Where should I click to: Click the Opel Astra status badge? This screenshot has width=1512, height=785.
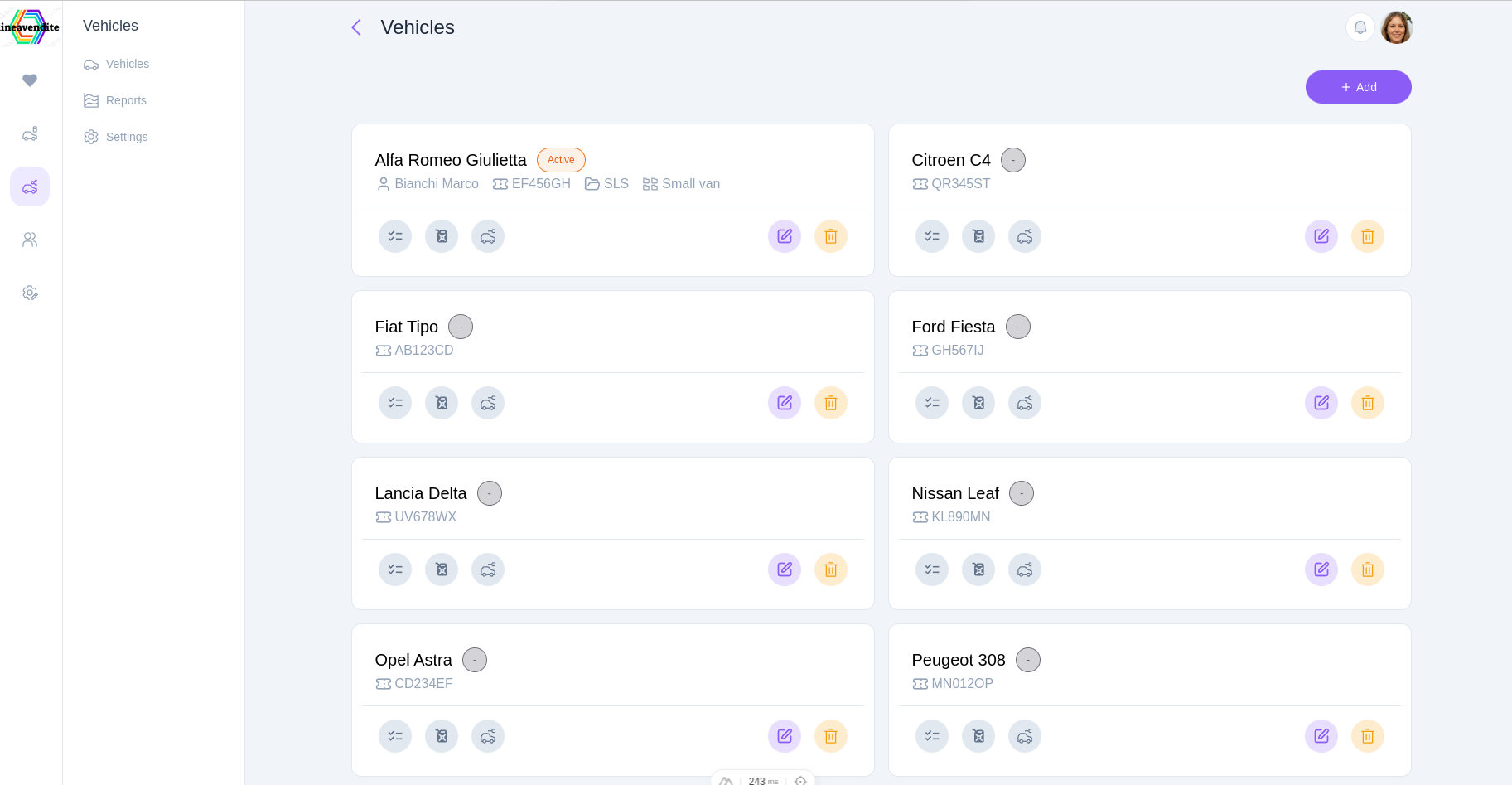tap(475, 660)
